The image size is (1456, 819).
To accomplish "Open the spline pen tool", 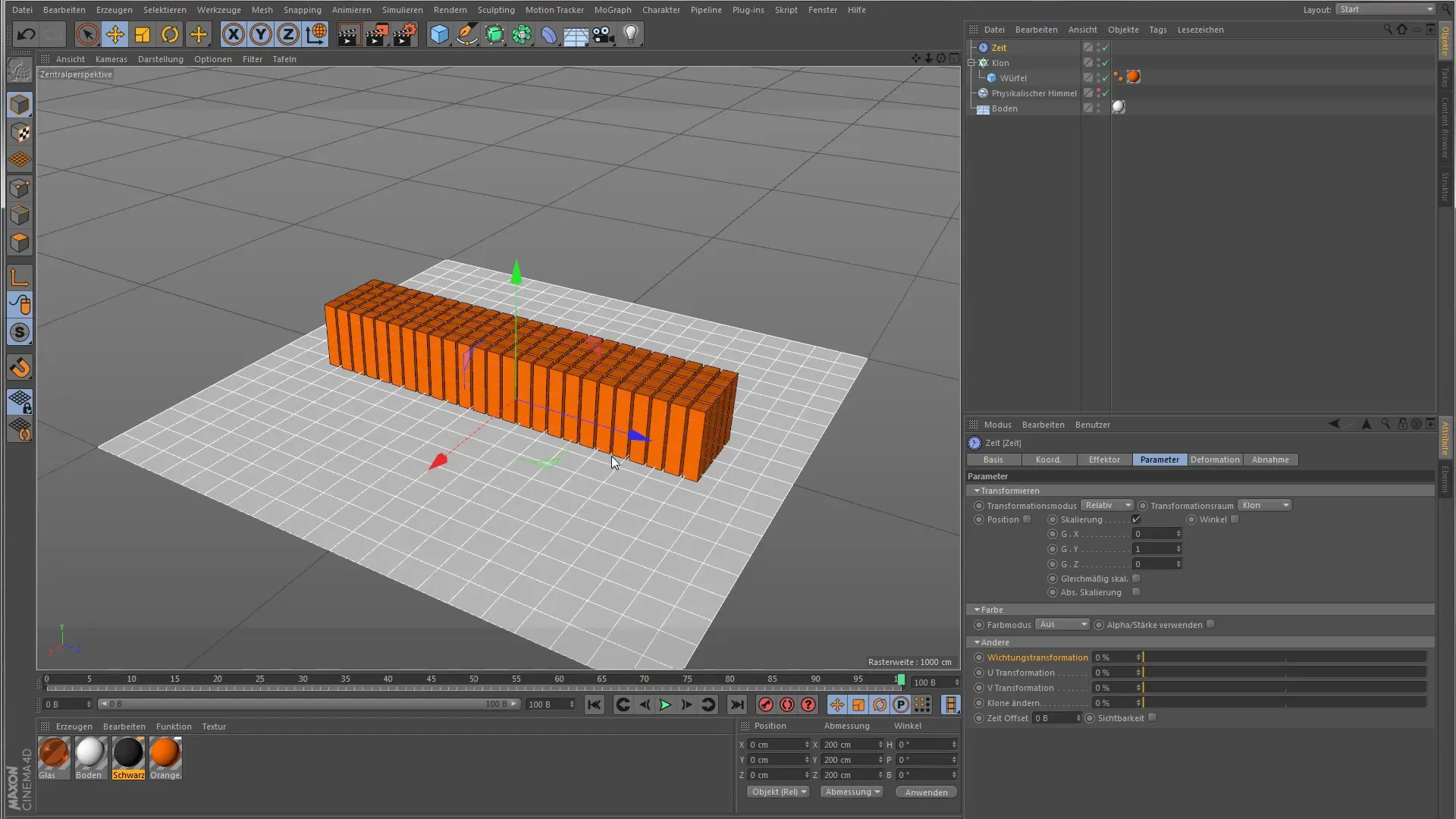I will (x=467, y=34).
